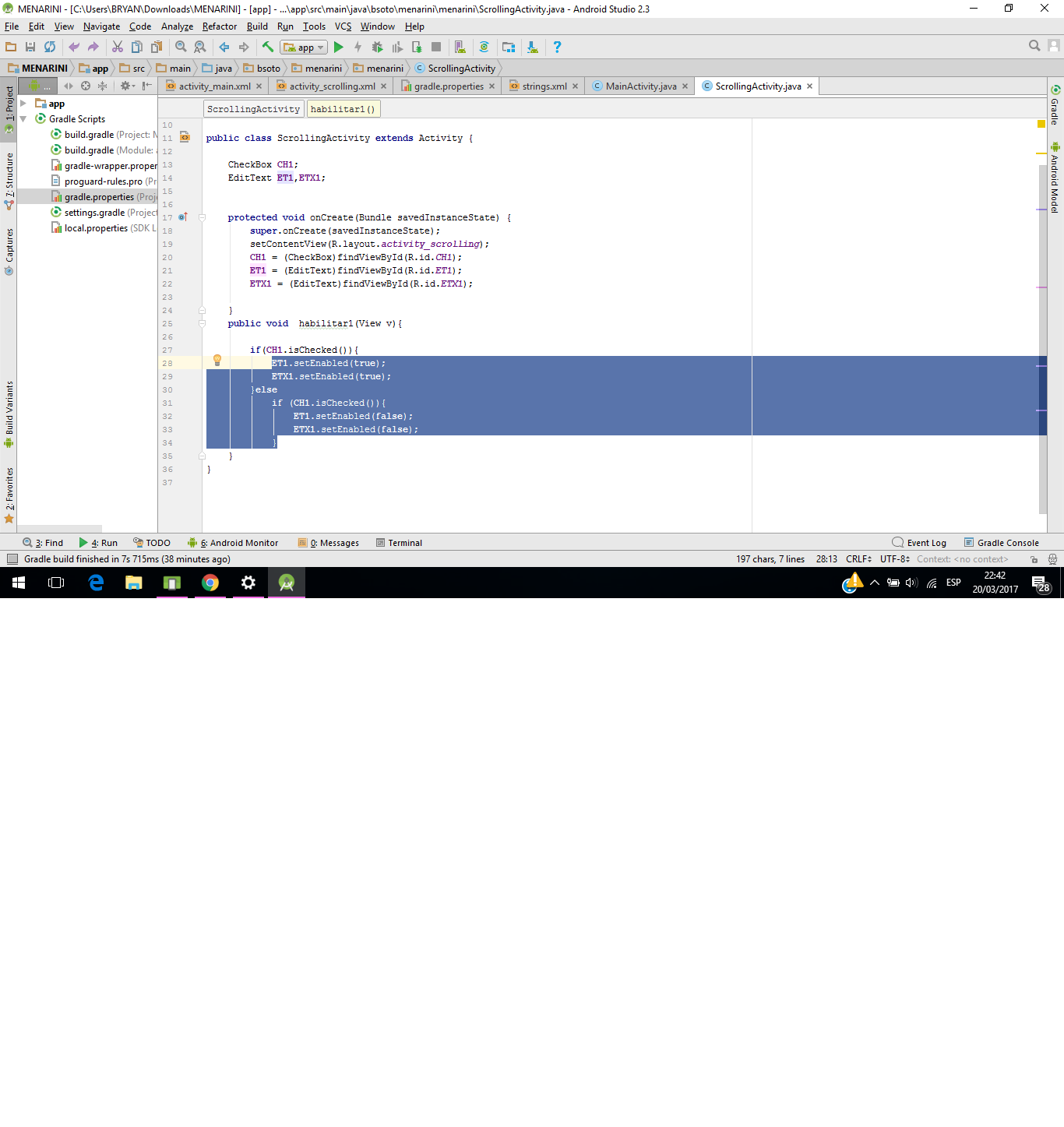Open the Gradle side tool window
Viewport: 1064px width, 1127px height.
[1055, 105]
